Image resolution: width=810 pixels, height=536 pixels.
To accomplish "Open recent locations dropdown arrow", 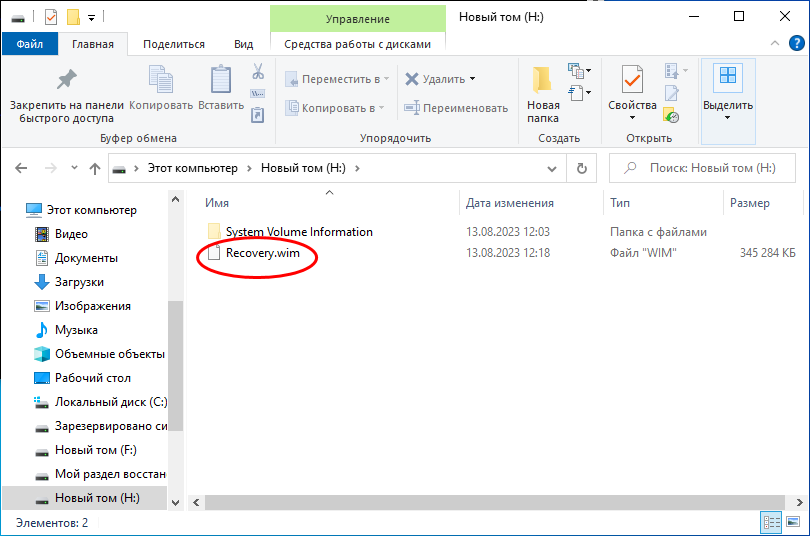I will pos(74,168).
